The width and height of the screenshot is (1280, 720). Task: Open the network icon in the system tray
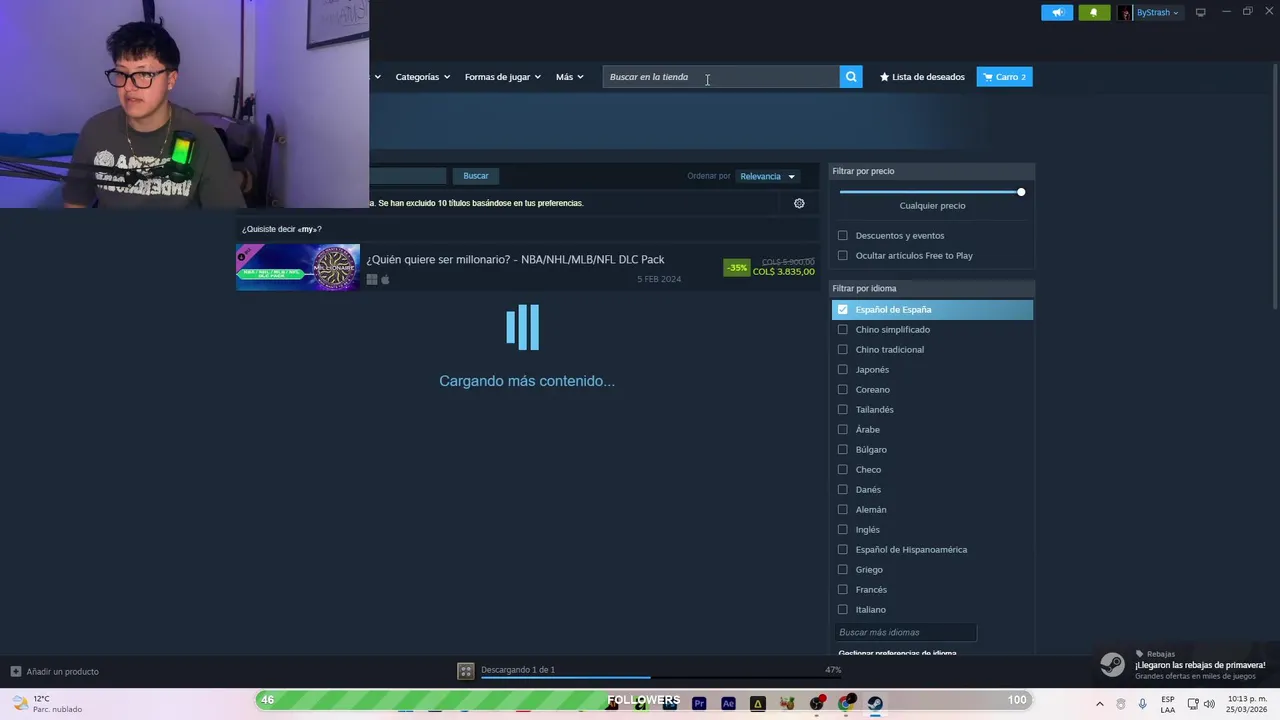click(1192, 704)
